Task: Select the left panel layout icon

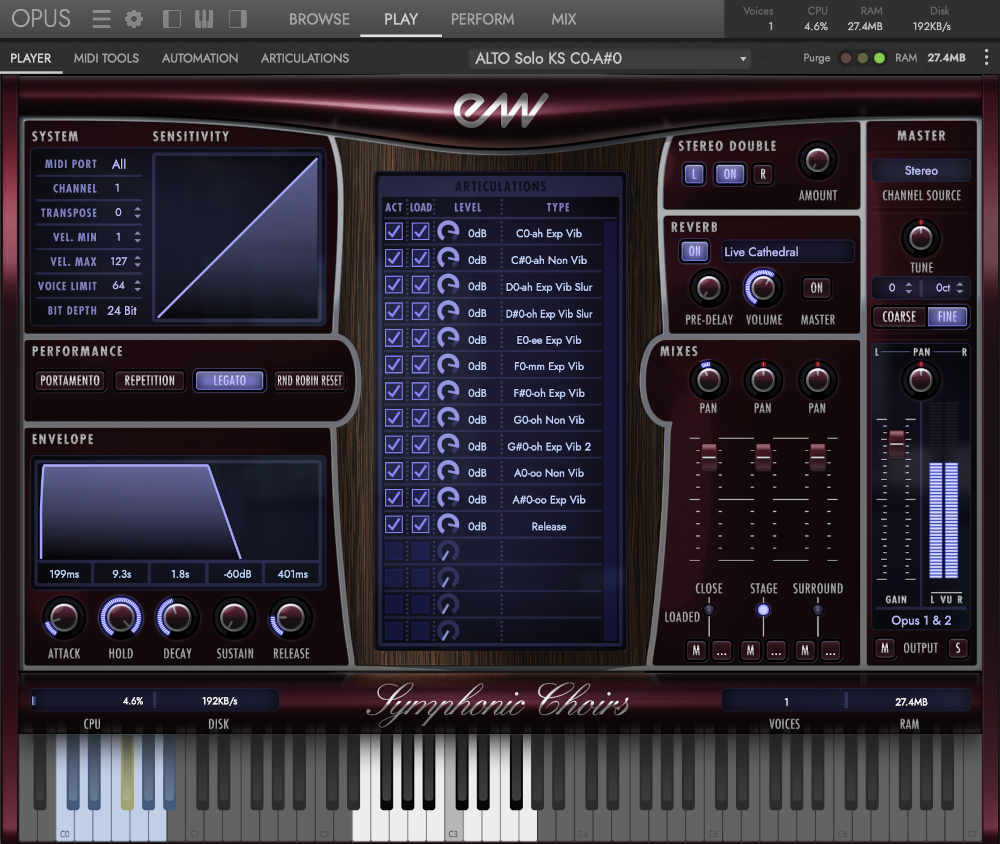Action: point(171,18)
